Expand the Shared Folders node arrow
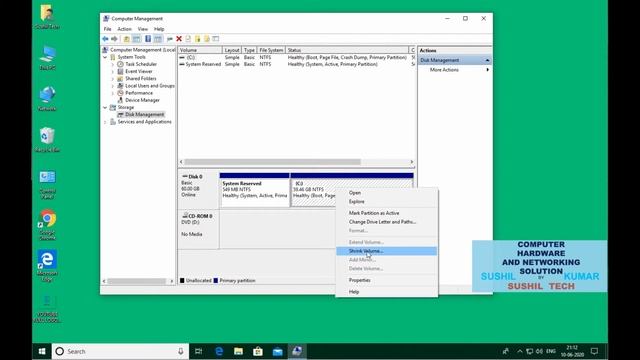 113,78
